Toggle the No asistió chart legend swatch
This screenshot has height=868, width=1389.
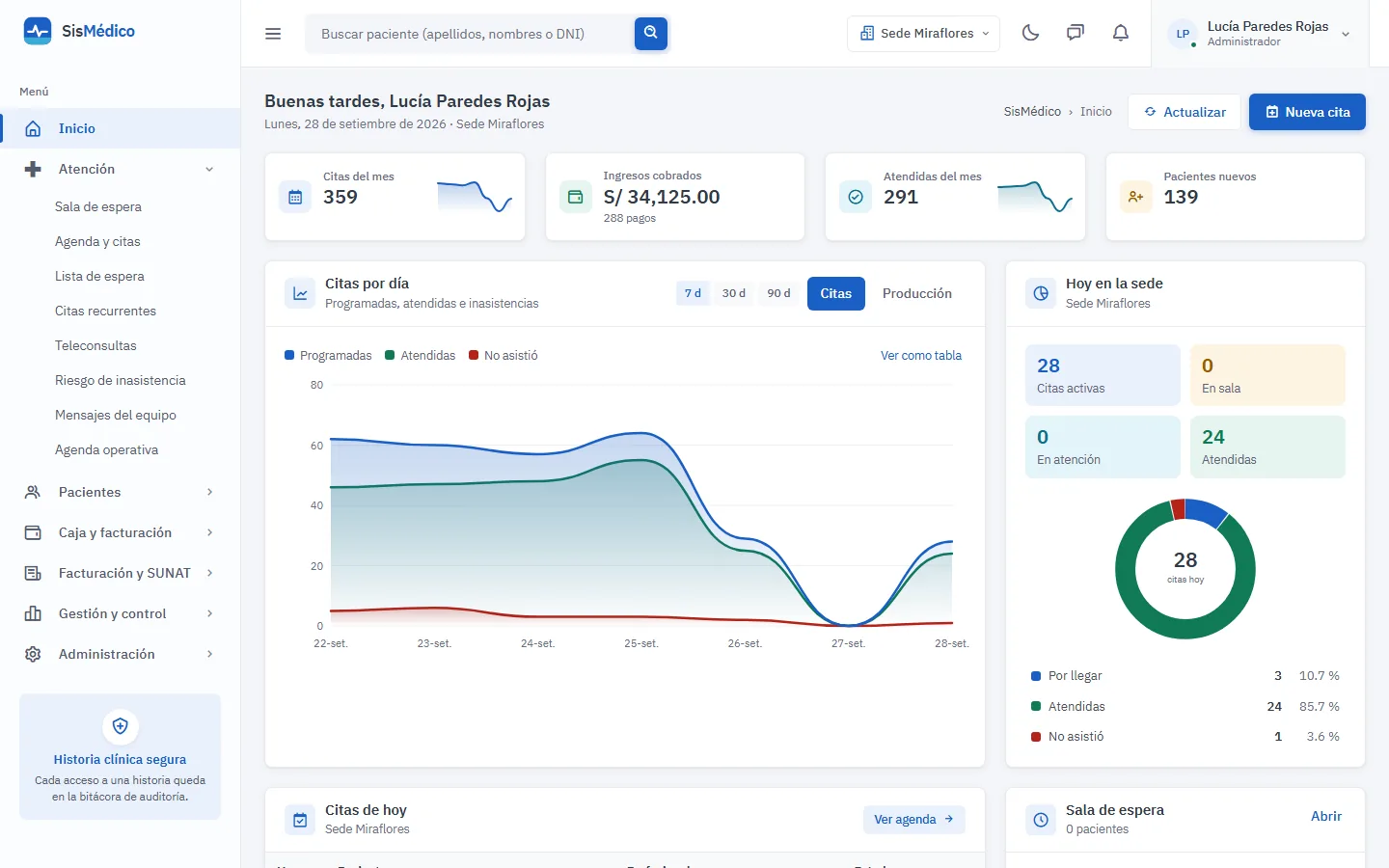coord(474,355)
